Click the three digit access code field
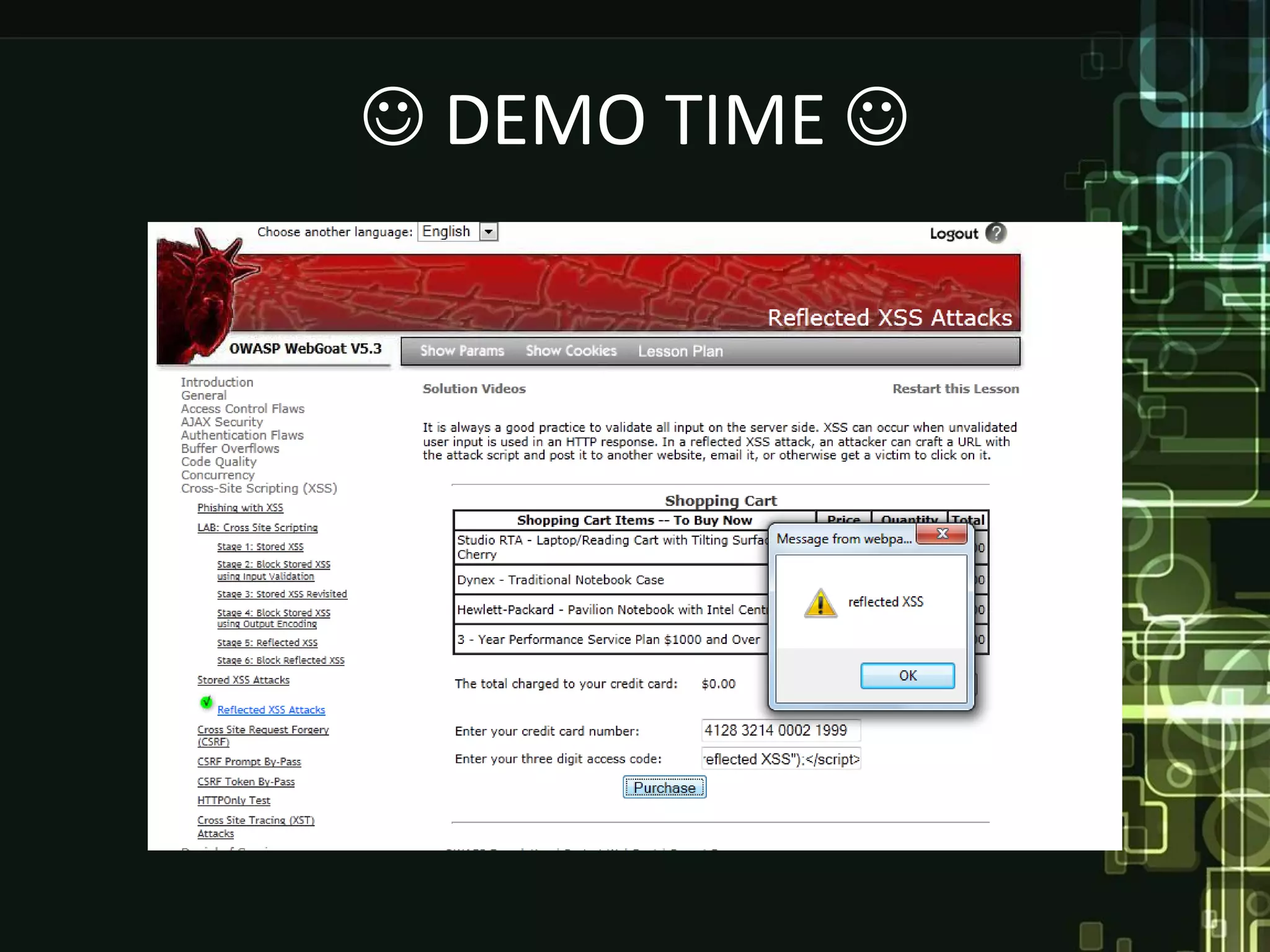1270x952 pixels. (780, 759)
